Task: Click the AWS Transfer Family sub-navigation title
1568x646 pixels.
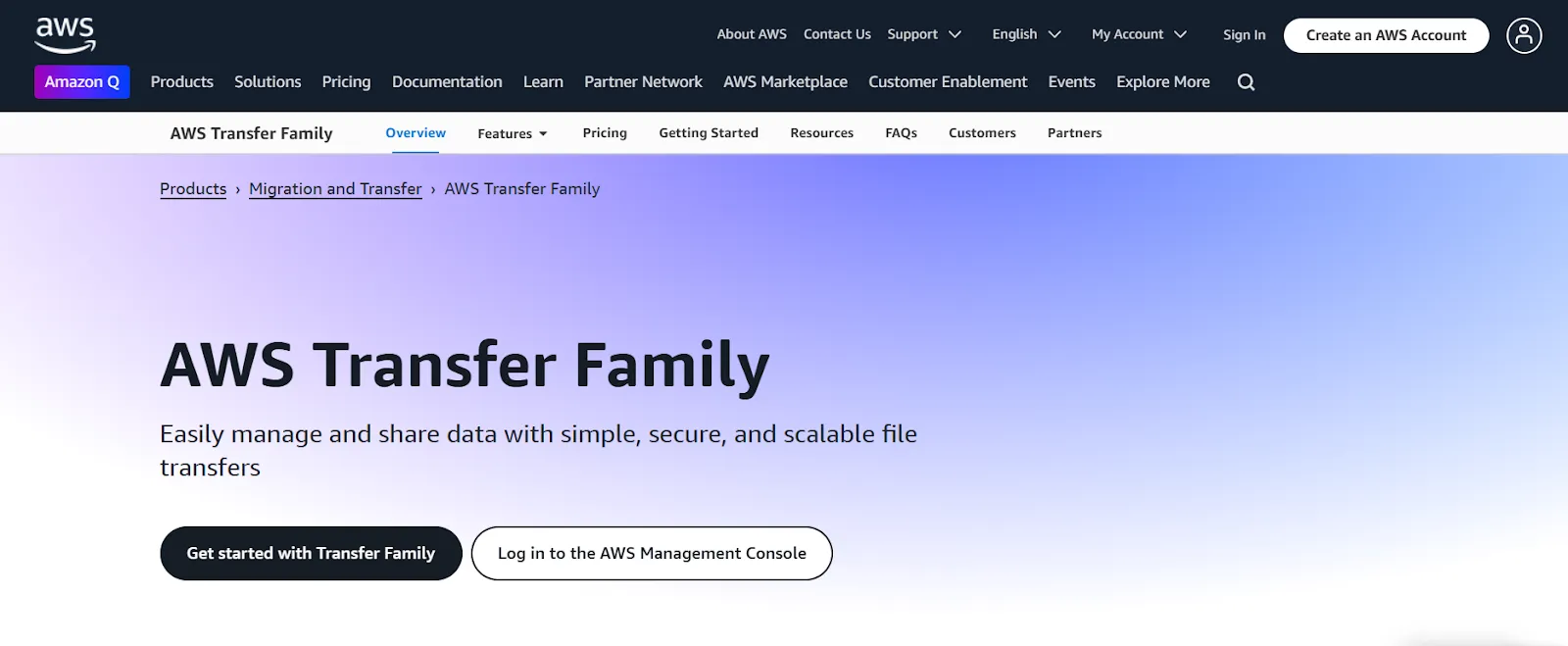Action: pyautogui.click(x=251, y=133)
